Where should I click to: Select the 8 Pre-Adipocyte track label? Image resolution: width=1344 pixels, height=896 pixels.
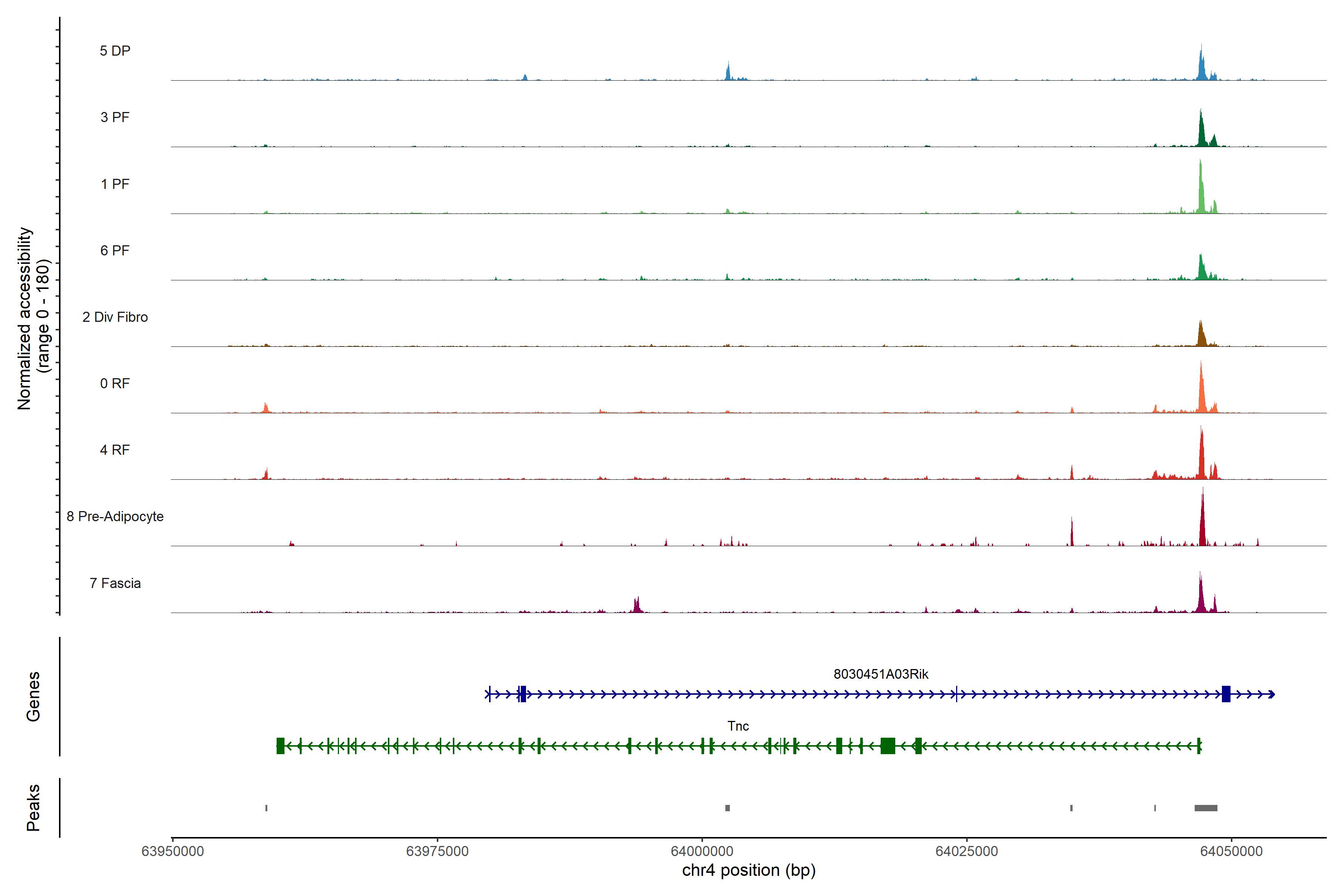coord(115,516)
